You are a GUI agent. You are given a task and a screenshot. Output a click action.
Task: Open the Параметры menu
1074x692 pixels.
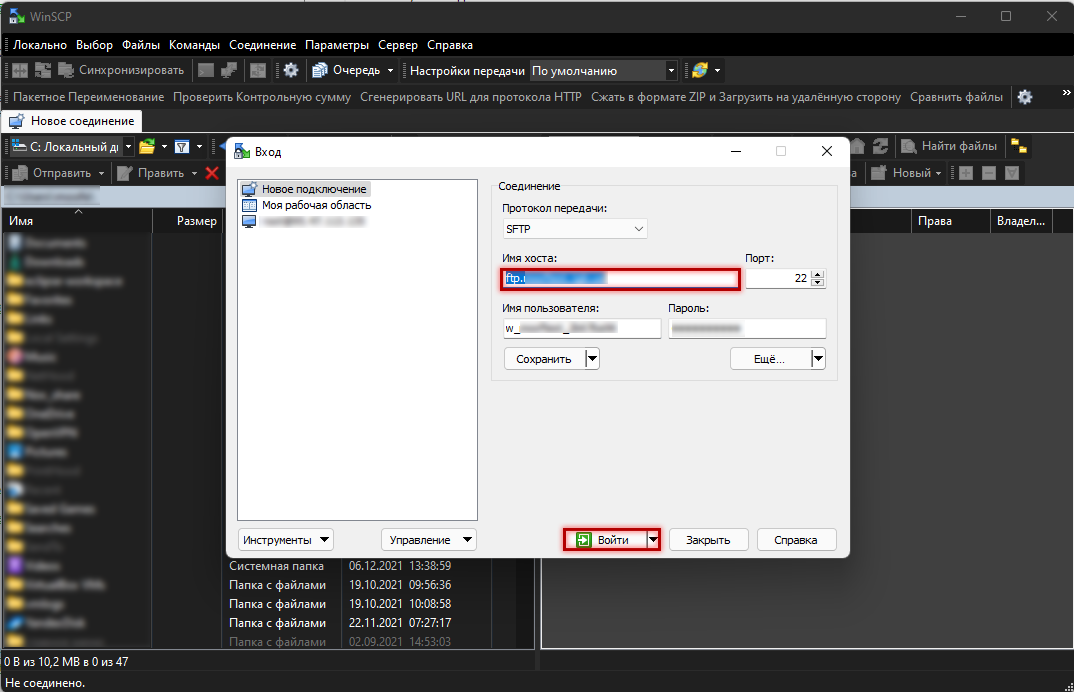pos(337,45)
